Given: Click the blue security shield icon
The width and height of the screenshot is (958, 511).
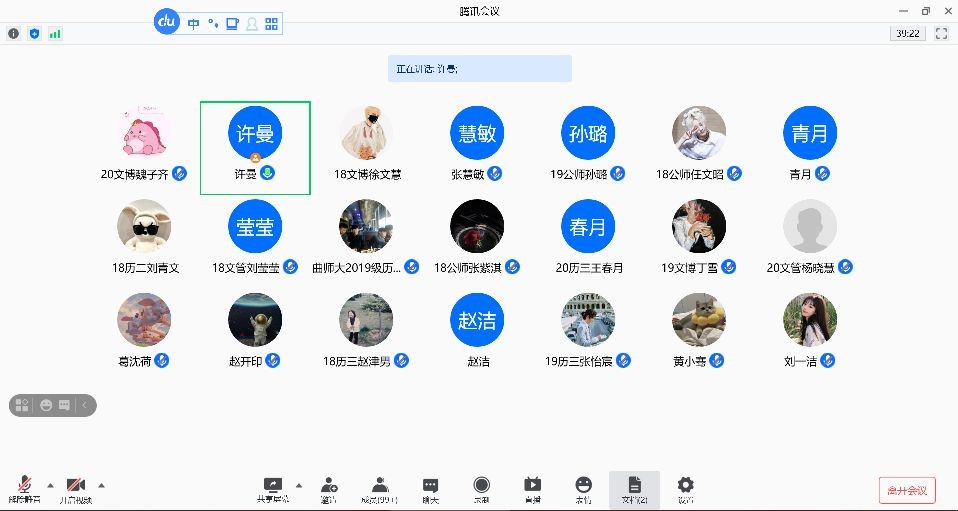Looking at the screenshot, I should (34, 33).
